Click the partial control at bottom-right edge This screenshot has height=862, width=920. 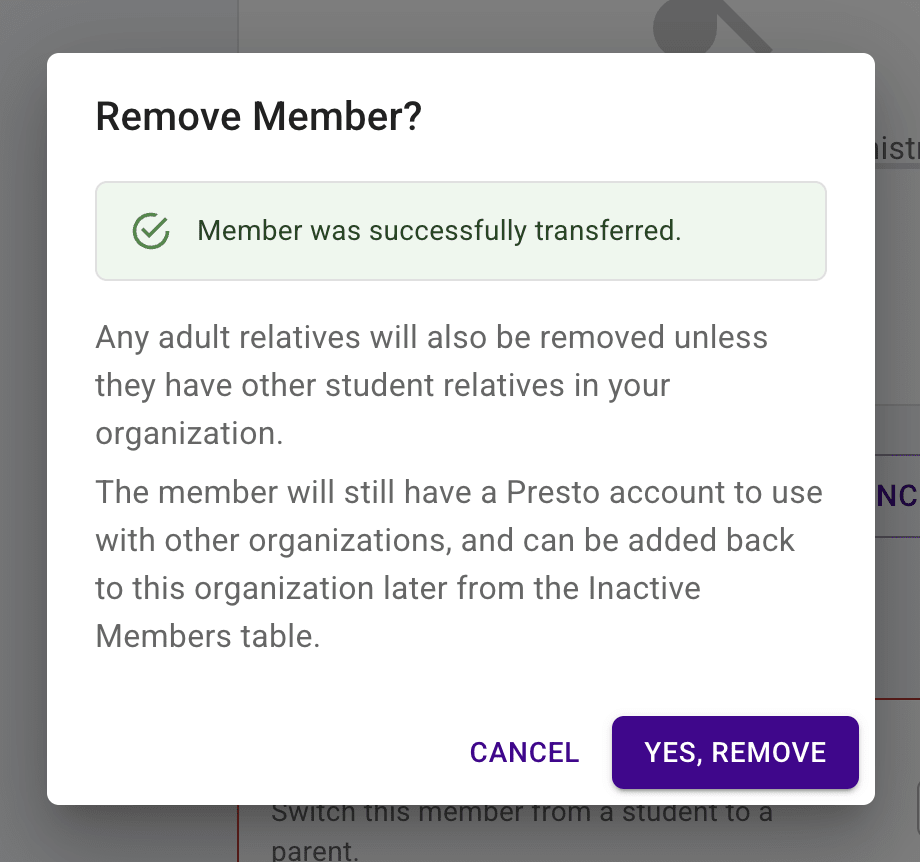point(916,800)
